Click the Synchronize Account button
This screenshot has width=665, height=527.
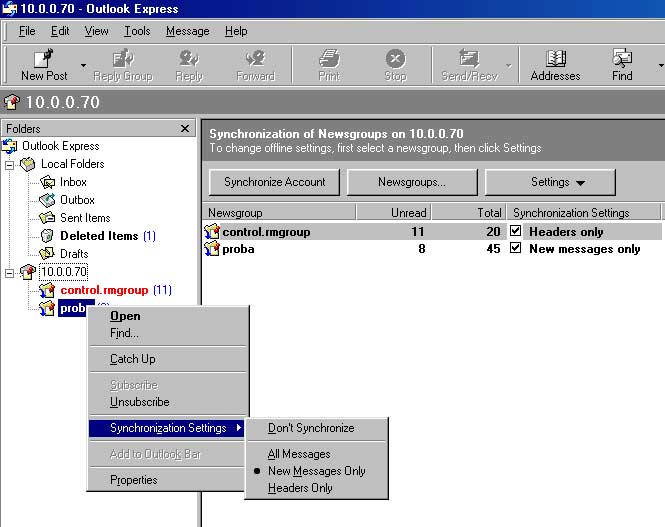[x=274, y=182]
